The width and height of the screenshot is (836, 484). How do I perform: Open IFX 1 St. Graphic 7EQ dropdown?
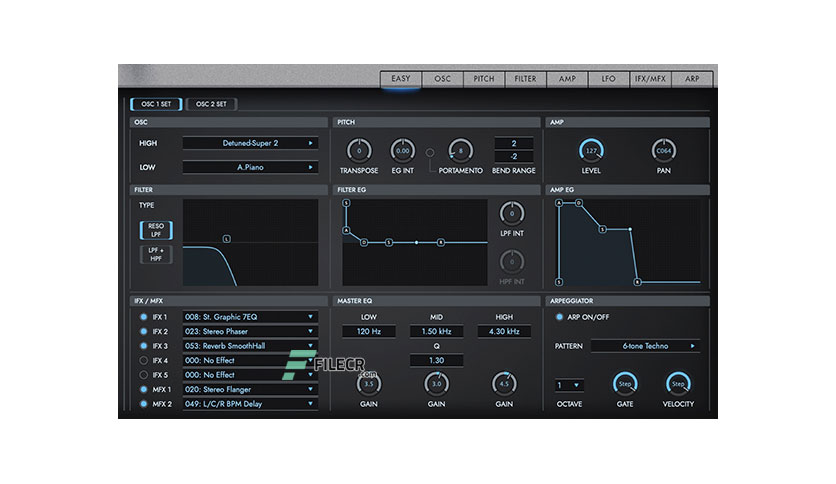click(250, 317)
